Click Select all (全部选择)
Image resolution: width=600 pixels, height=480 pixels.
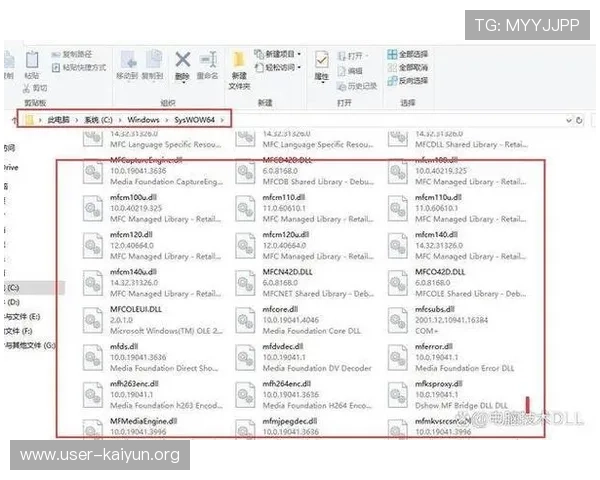[x=408, y=54]
